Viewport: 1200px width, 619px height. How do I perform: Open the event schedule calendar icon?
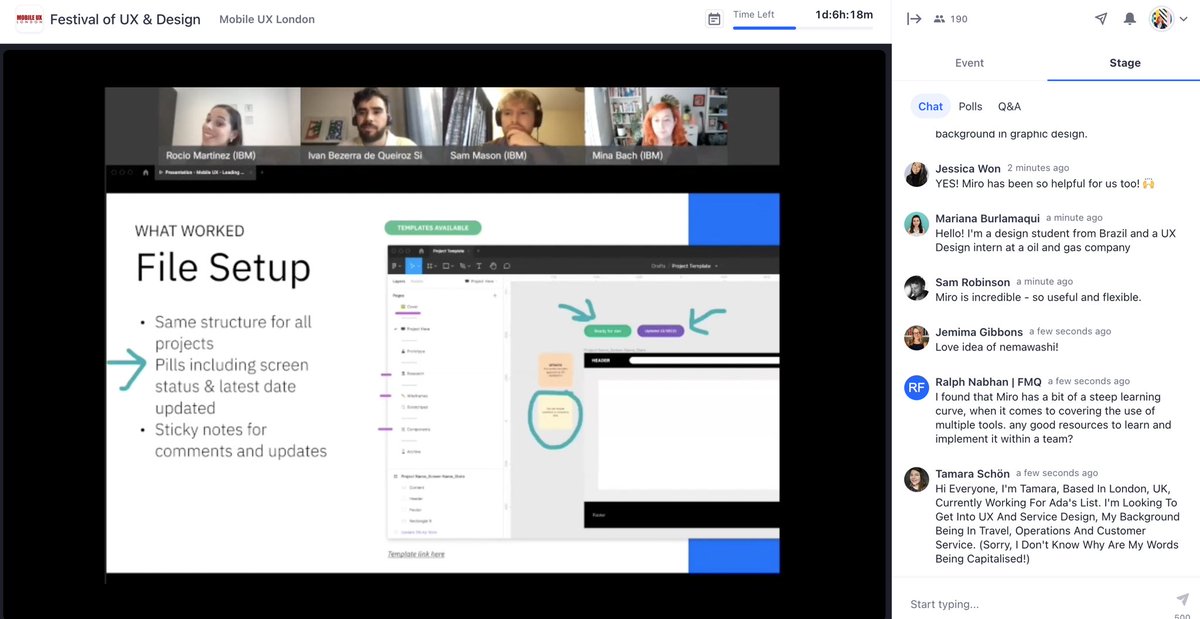(714, 19)
